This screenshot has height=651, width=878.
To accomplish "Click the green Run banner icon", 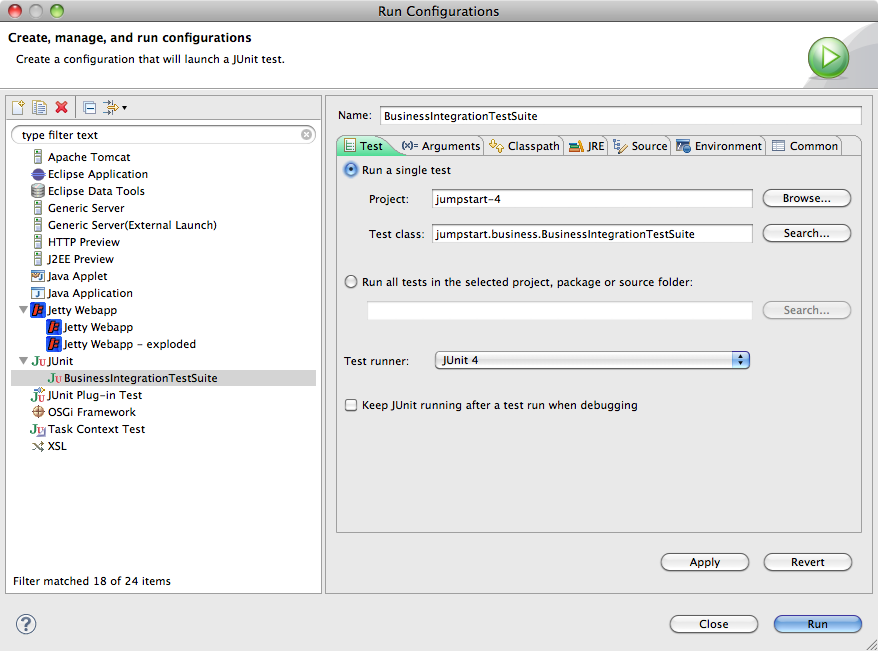I will [x=828, y=58].
